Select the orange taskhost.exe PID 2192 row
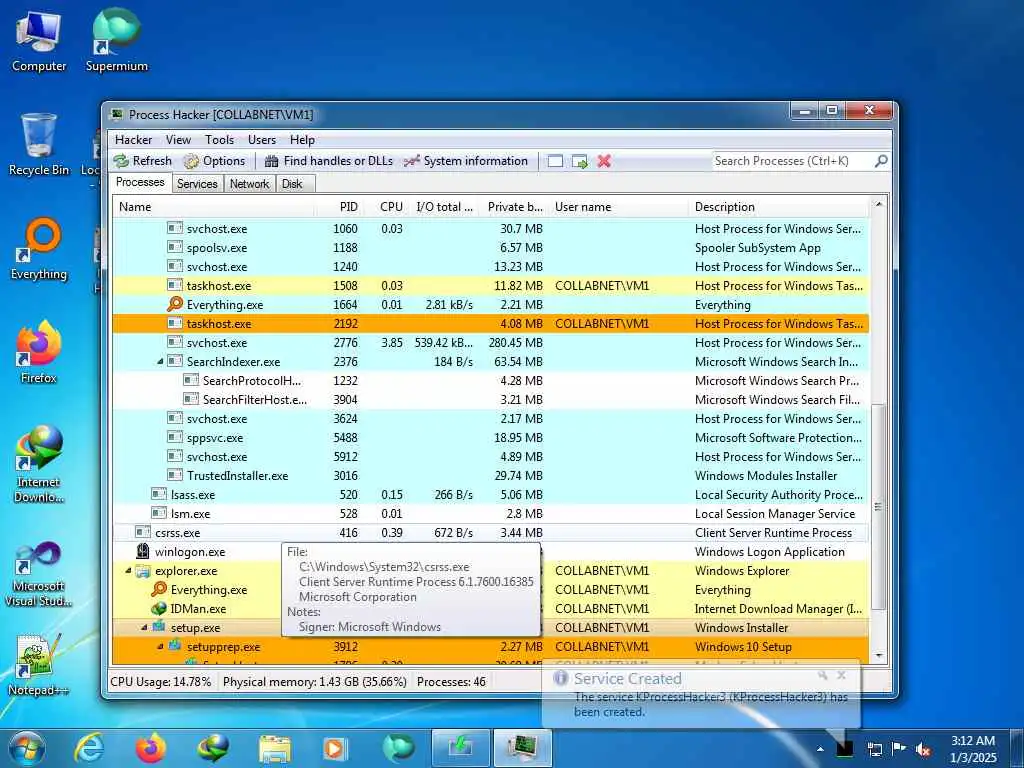1024x768 pixels. (491, 324)
